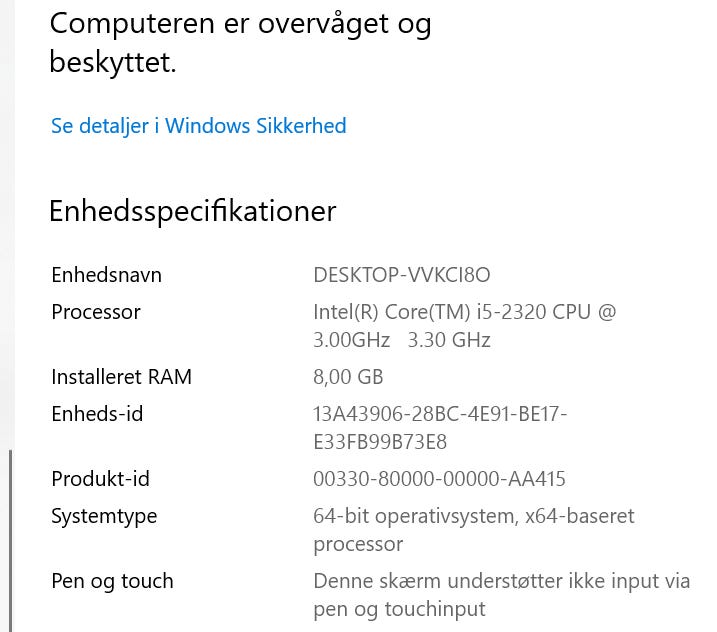Click the Denne skærm understøtter ikke input text
717x632 pixels.
click(501, 581)
